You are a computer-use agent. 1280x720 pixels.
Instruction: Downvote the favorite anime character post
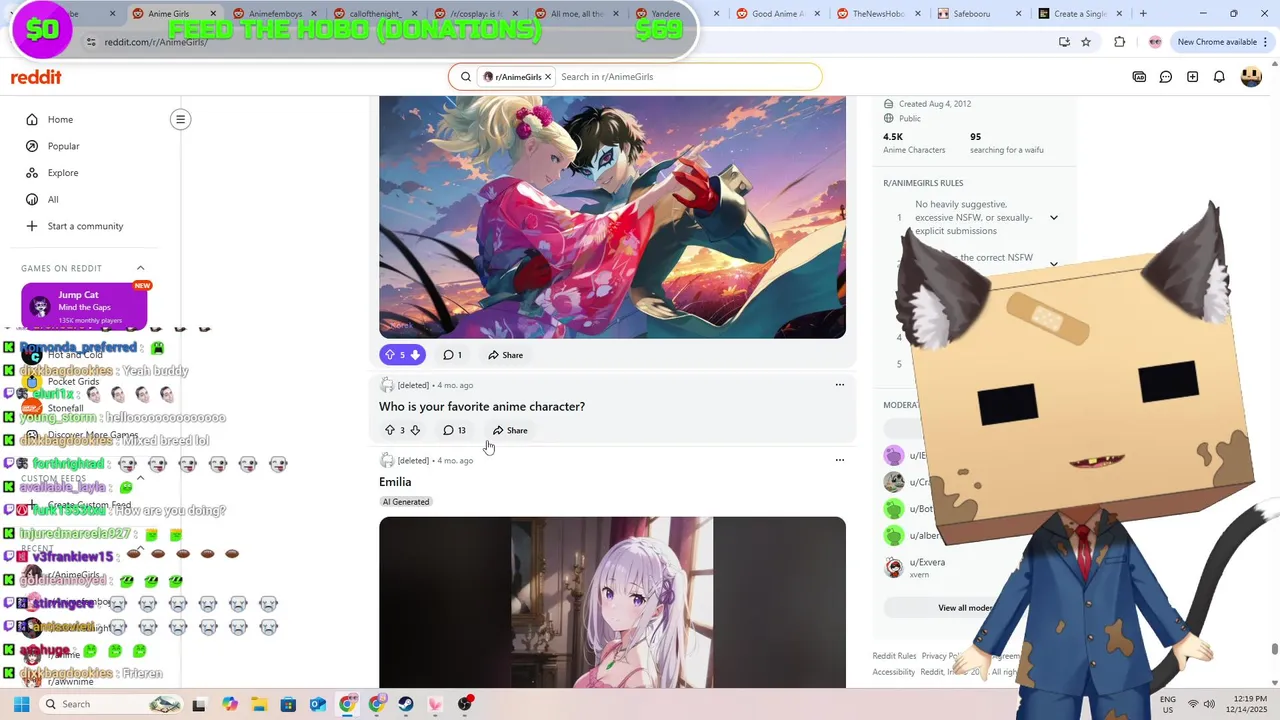pos(415,430)
